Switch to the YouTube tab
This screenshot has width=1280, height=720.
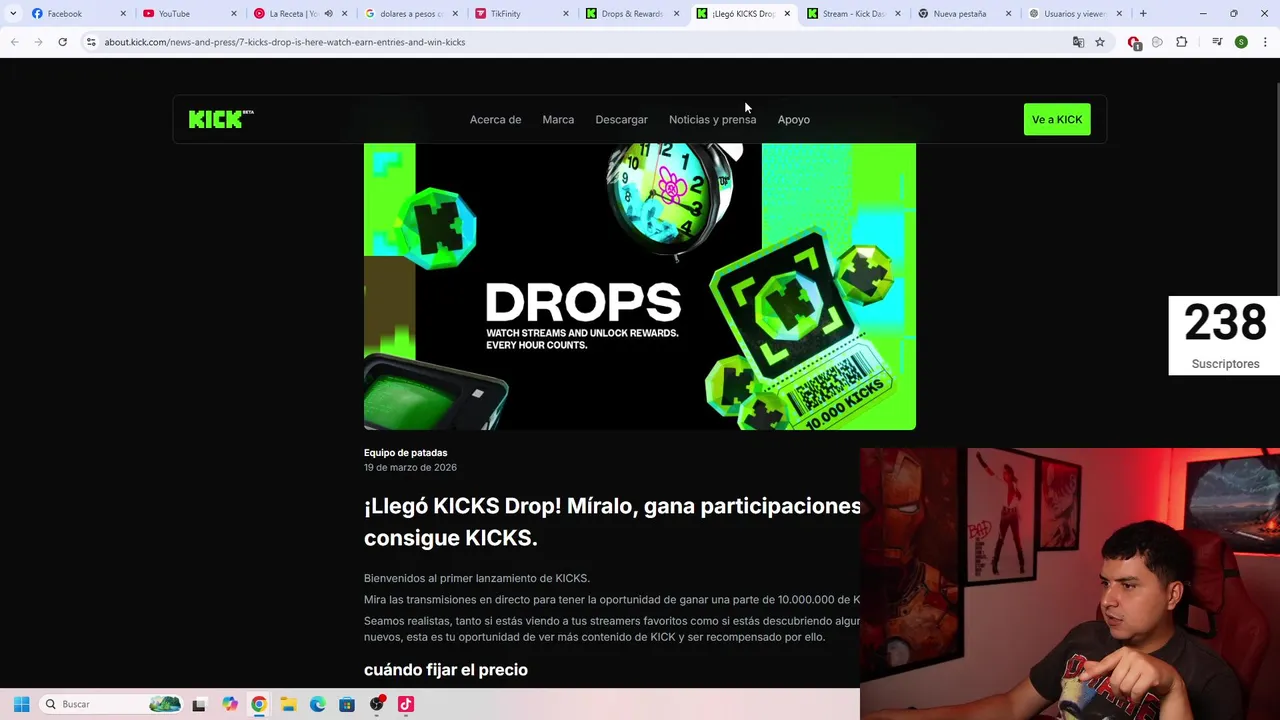(189, 14)
